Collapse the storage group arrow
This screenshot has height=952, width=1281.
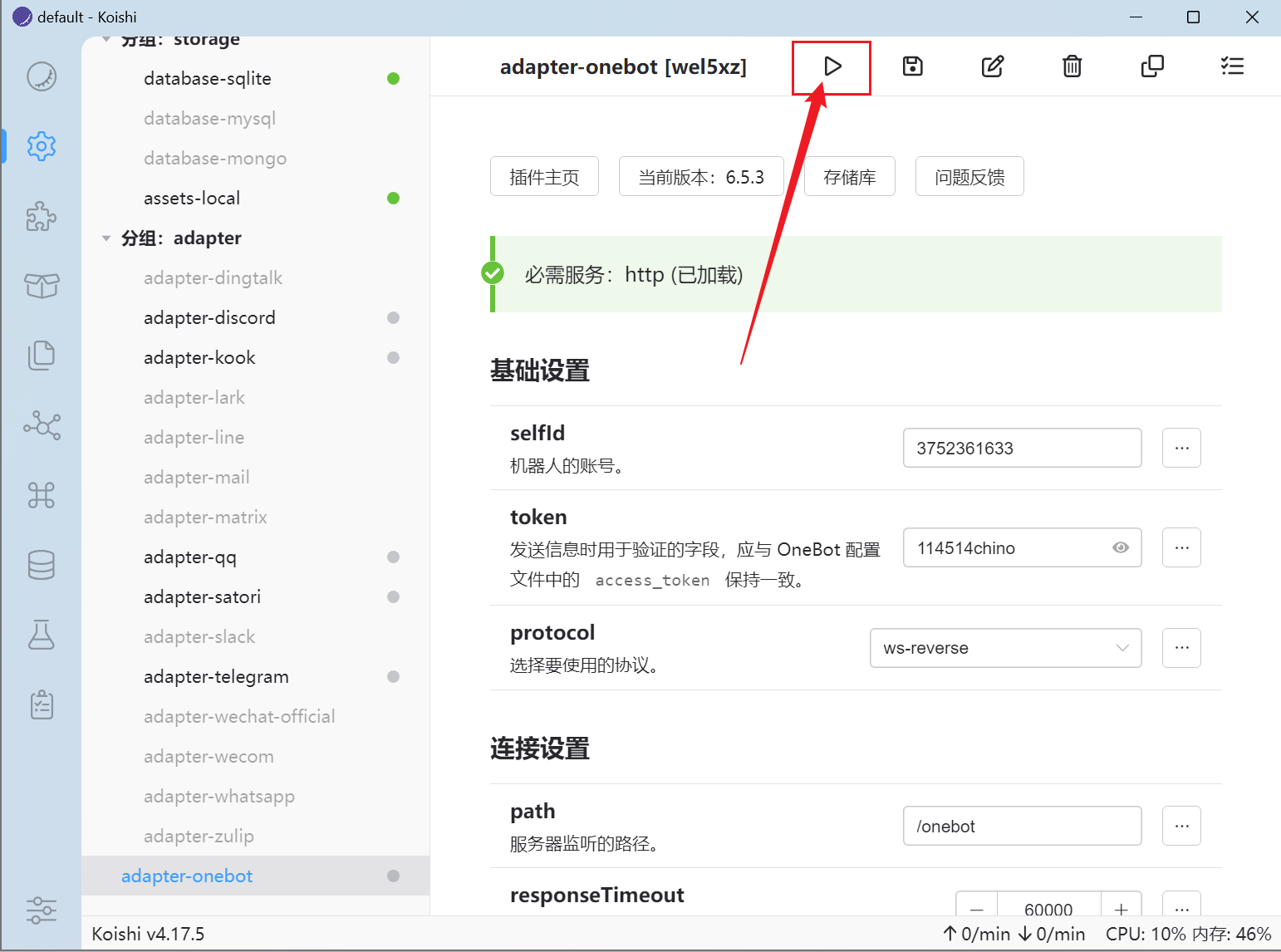tap(106, 39)
